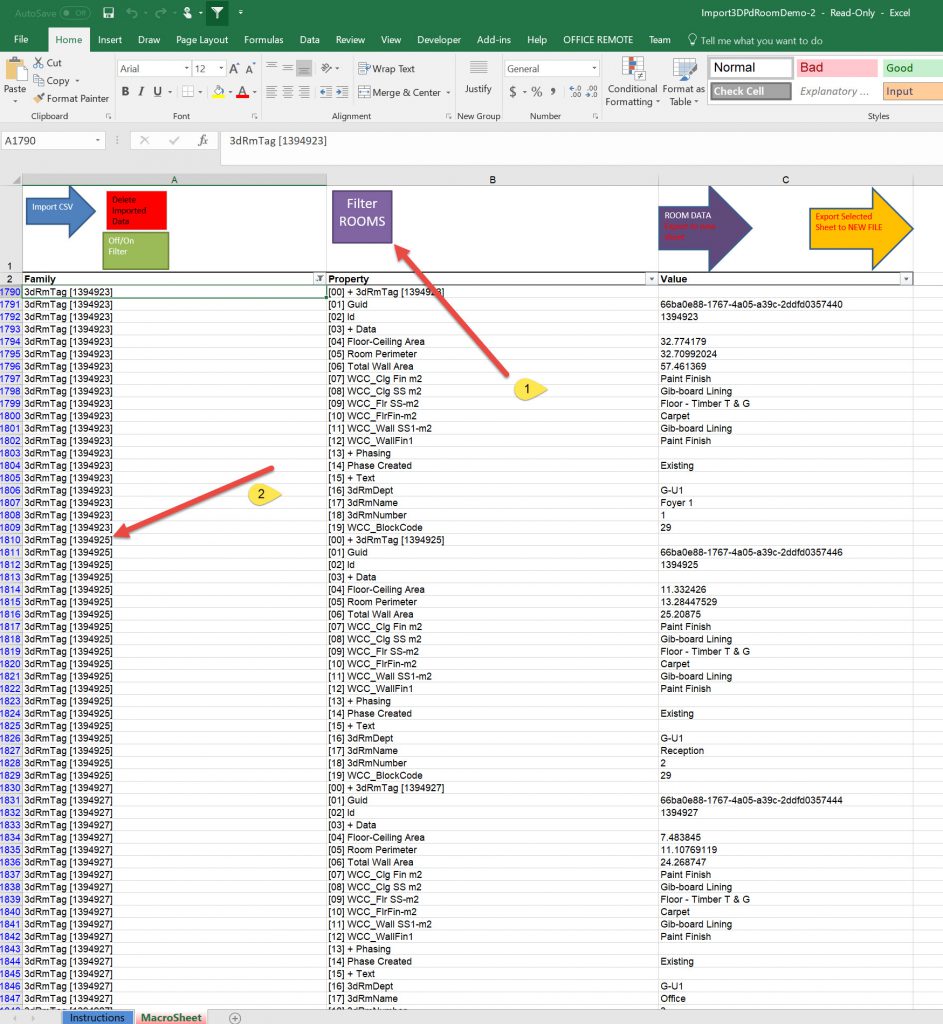Toggle the AutoSave switch

coord(74,14)
